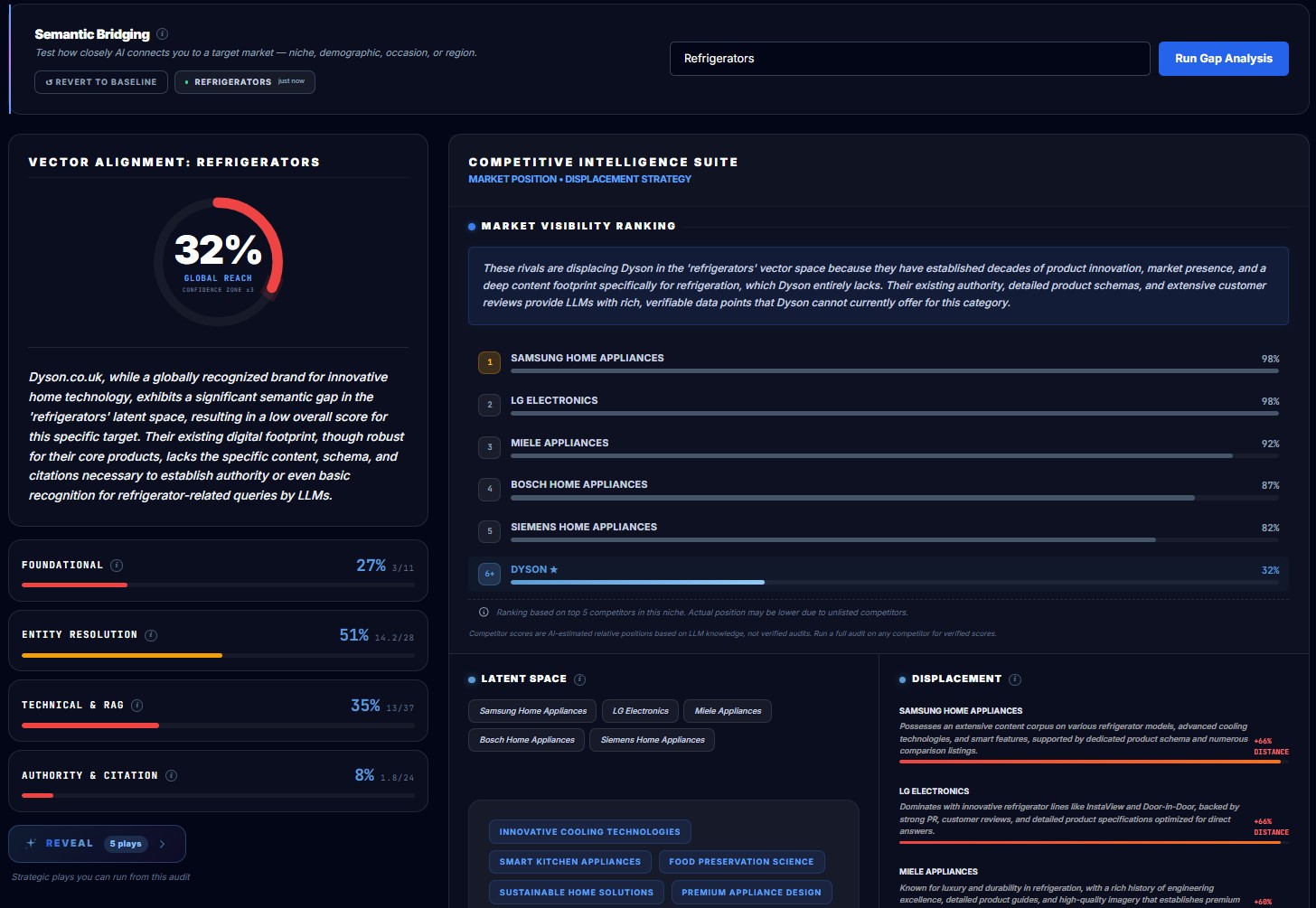The width and height of the screenshot is (1316, 908).
Task: Click info icon beside Technical & RAG
Action: pos(136,706)
